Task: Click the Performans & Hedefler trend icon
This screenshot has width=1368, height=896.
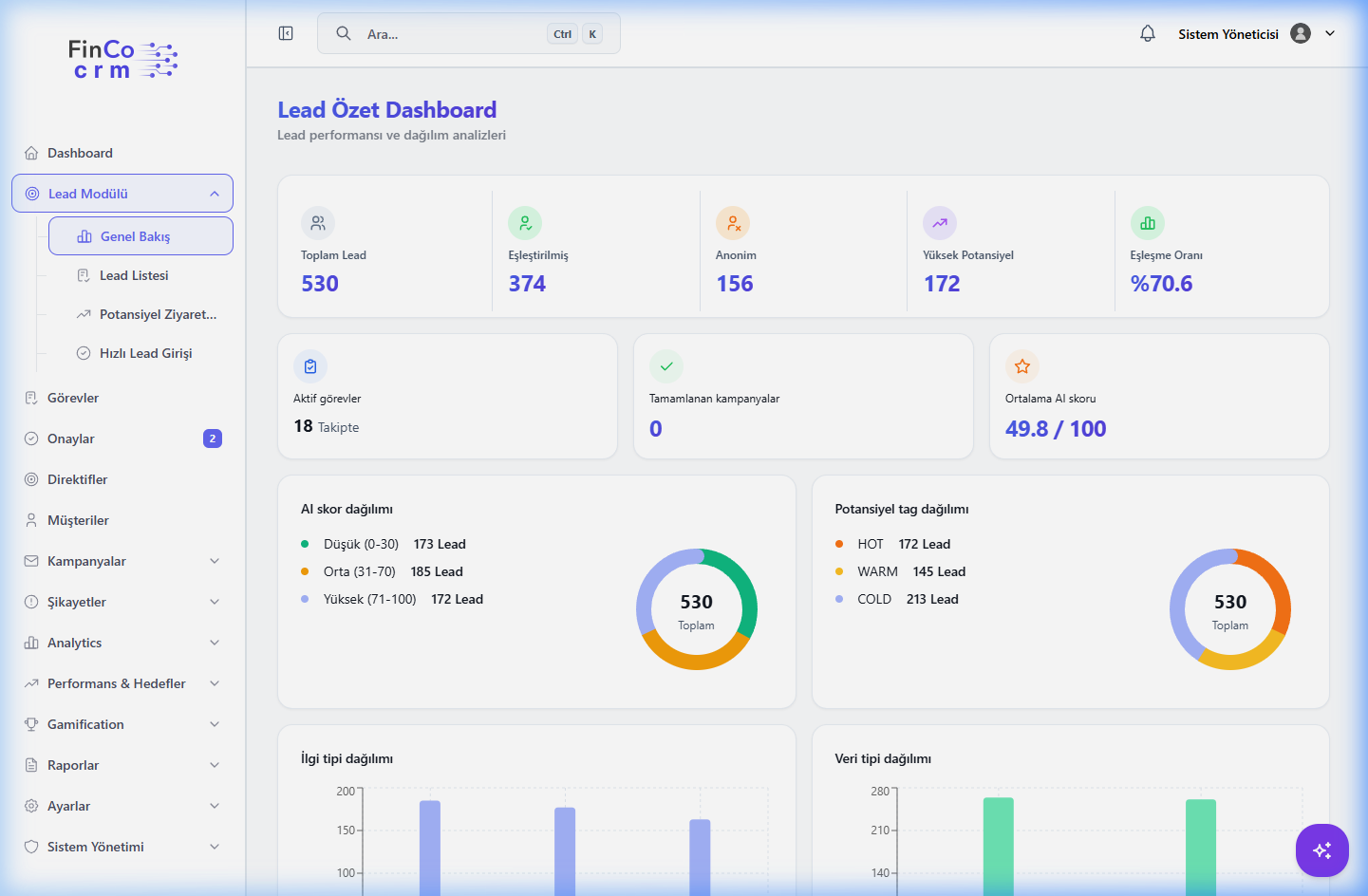Action: pyautogui.click(x=31, y=683)
